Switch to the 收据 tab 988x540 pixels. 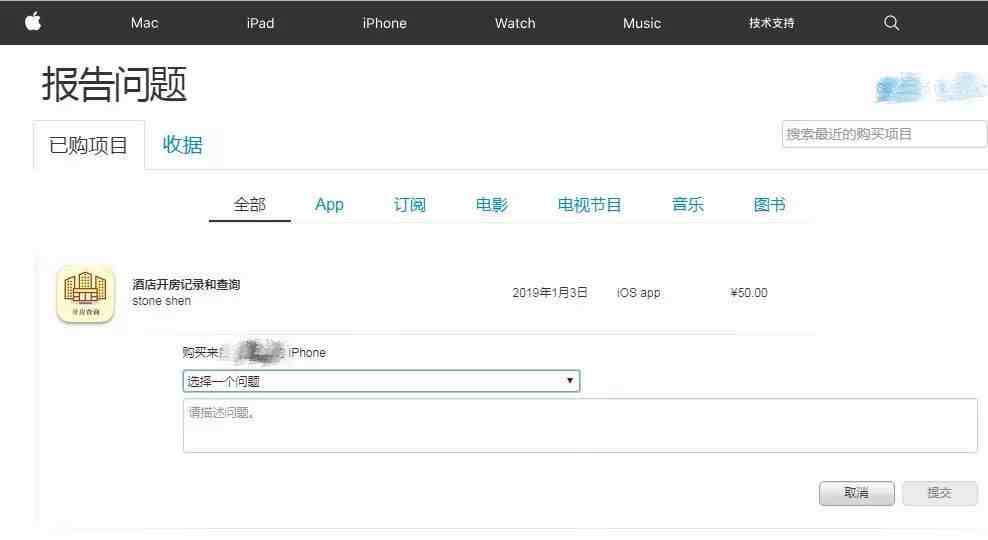click(183, 144)
